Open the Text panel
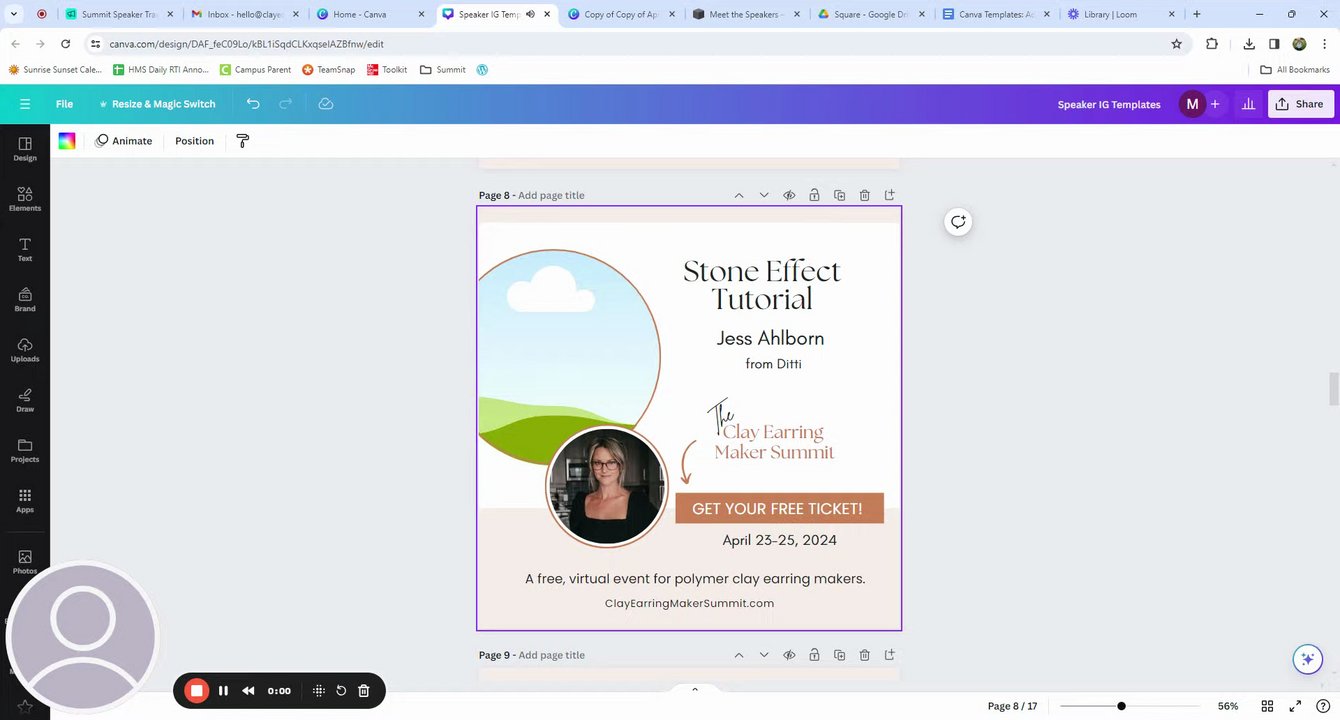 tap(25, 249)
